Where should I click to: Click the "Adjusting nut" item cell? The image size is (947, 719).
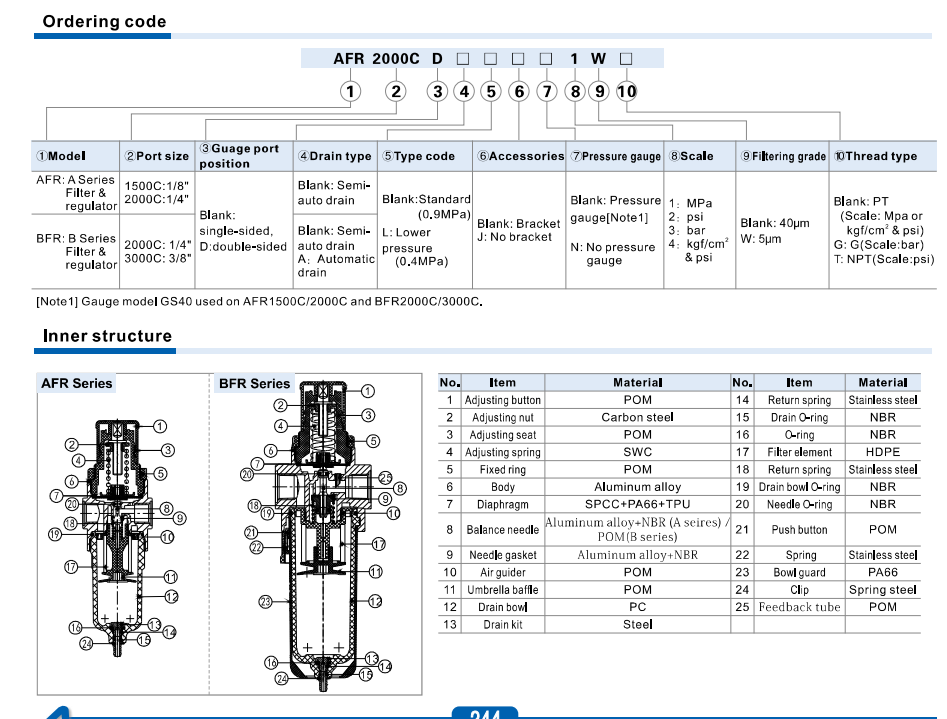502,417
